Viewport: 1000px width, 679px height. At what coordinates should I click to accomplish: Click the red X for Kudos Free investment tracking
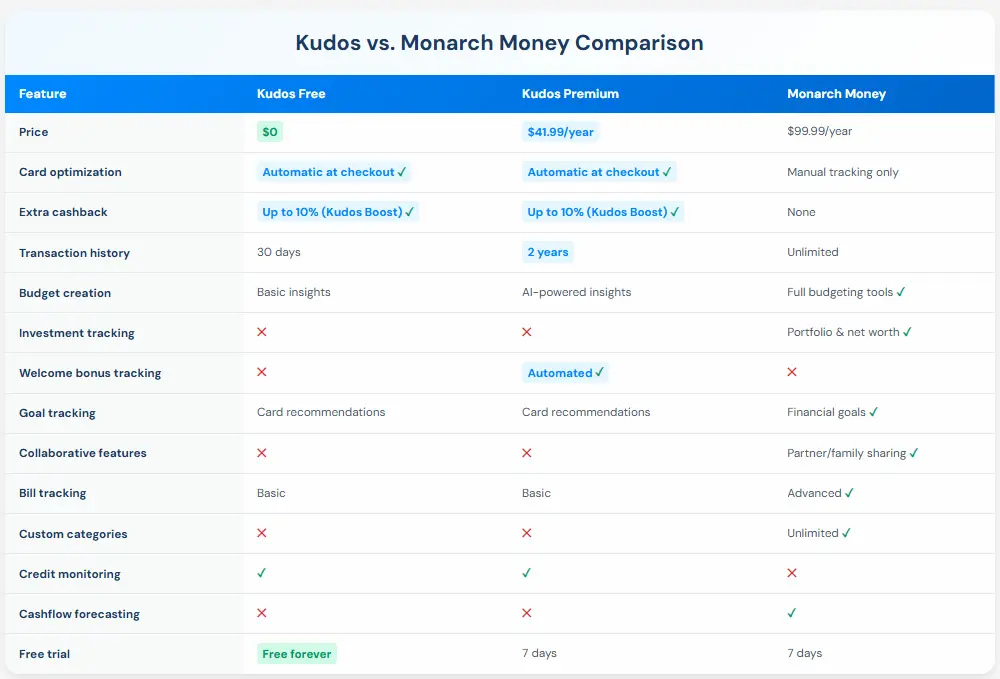click(261, 332)
